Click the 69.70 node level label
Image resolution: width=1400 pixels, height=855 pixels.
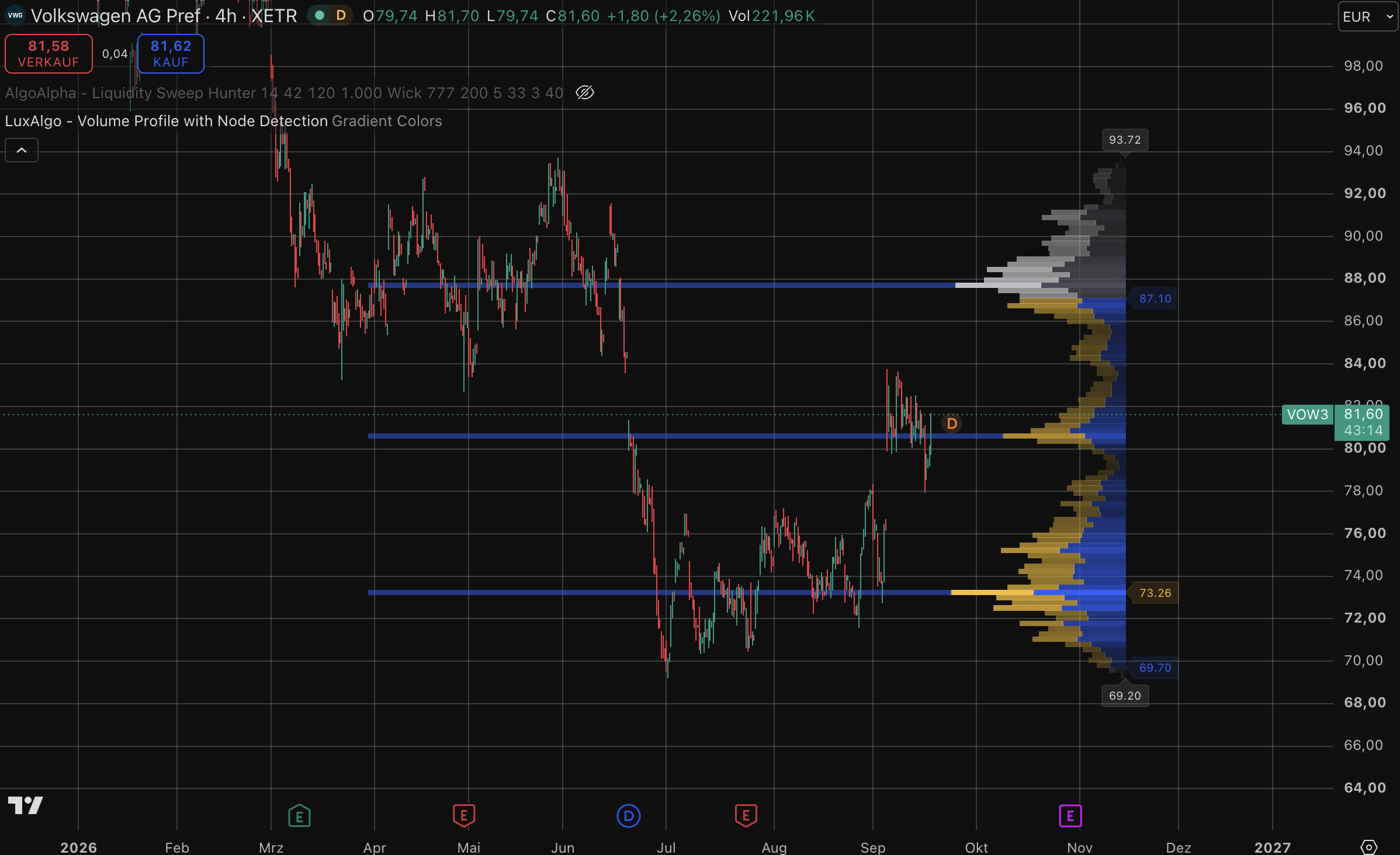click(1155, 668)
